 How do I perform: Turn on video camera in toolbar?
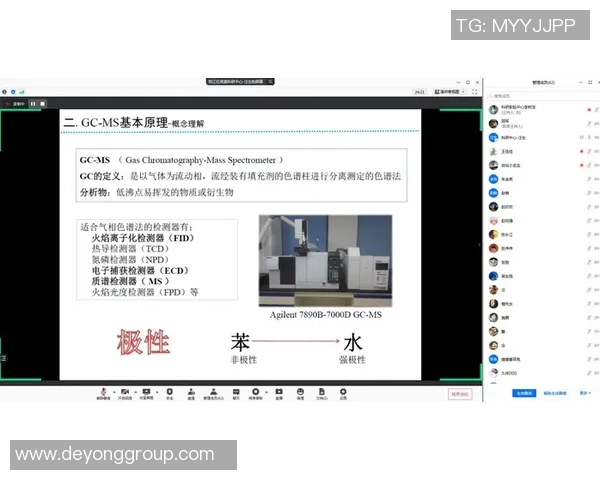pyautogui.click(x=125, y=393)
